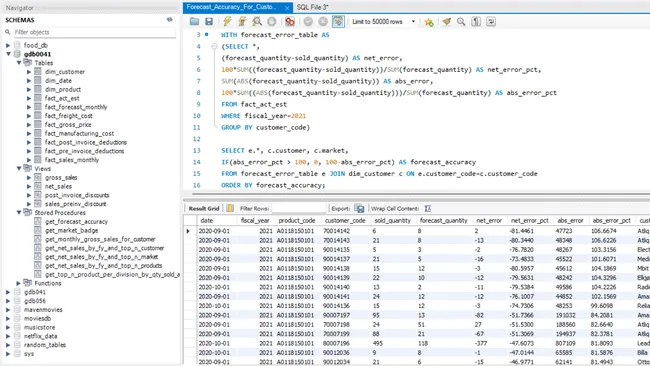Toggle the auto-commit mode button
650x366 pixels.
(338, 22)
